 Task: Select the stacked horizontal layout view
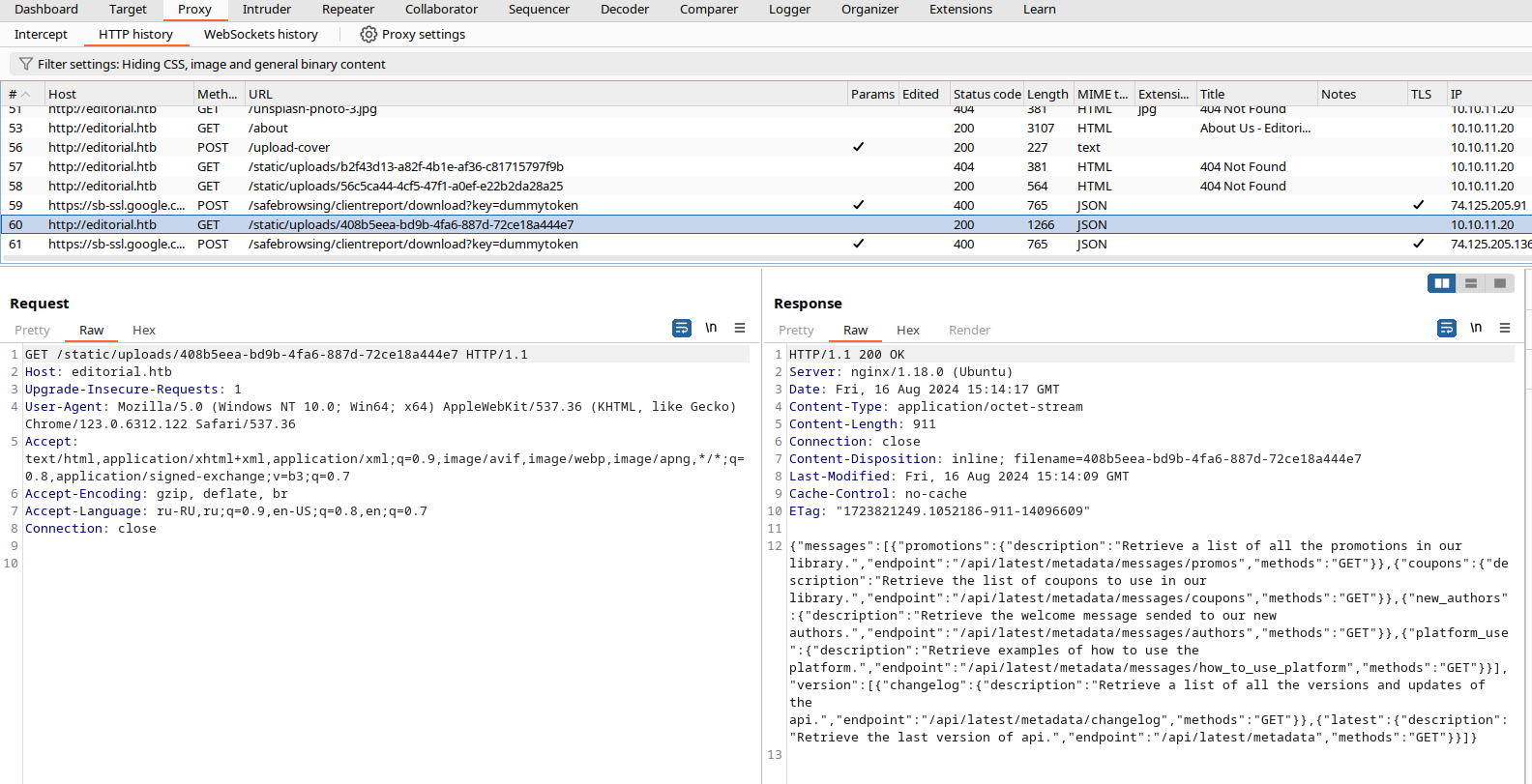pos(1471,283)
